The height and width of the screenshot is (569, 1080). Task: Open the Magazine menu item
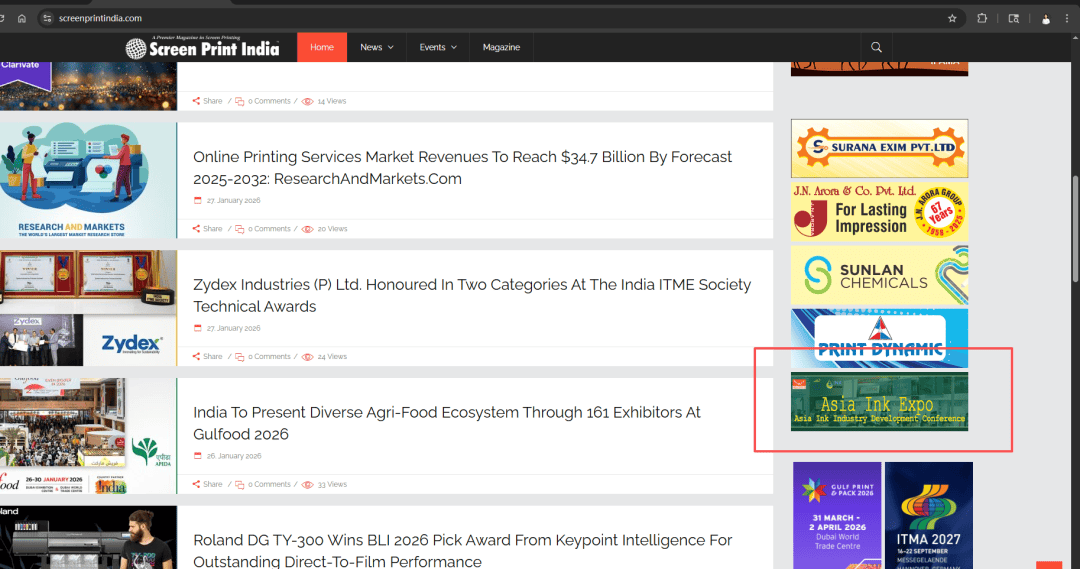pyautogui.click(x=501, y=47)
